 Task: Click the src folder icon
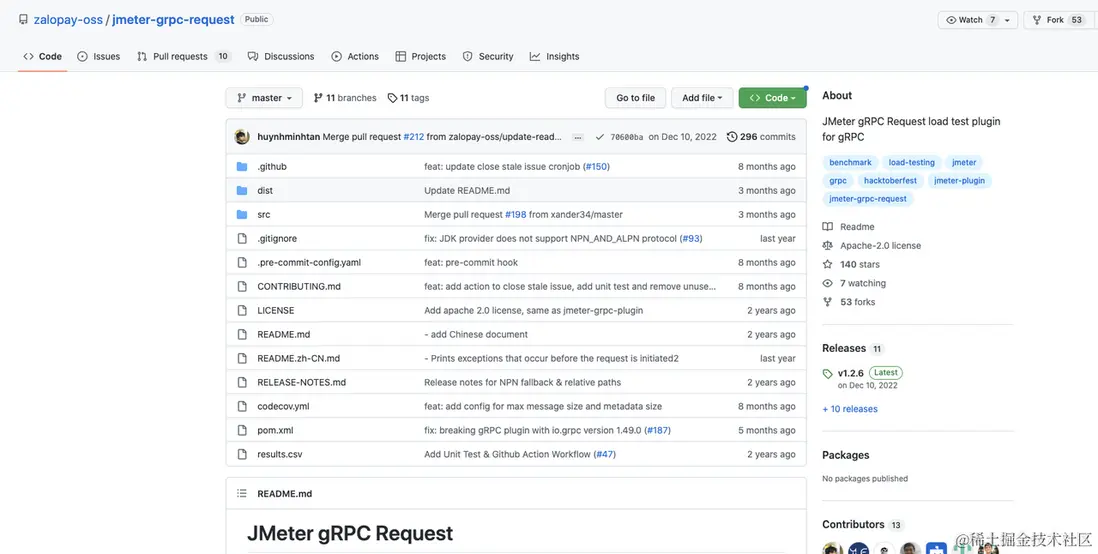[242, 214]
